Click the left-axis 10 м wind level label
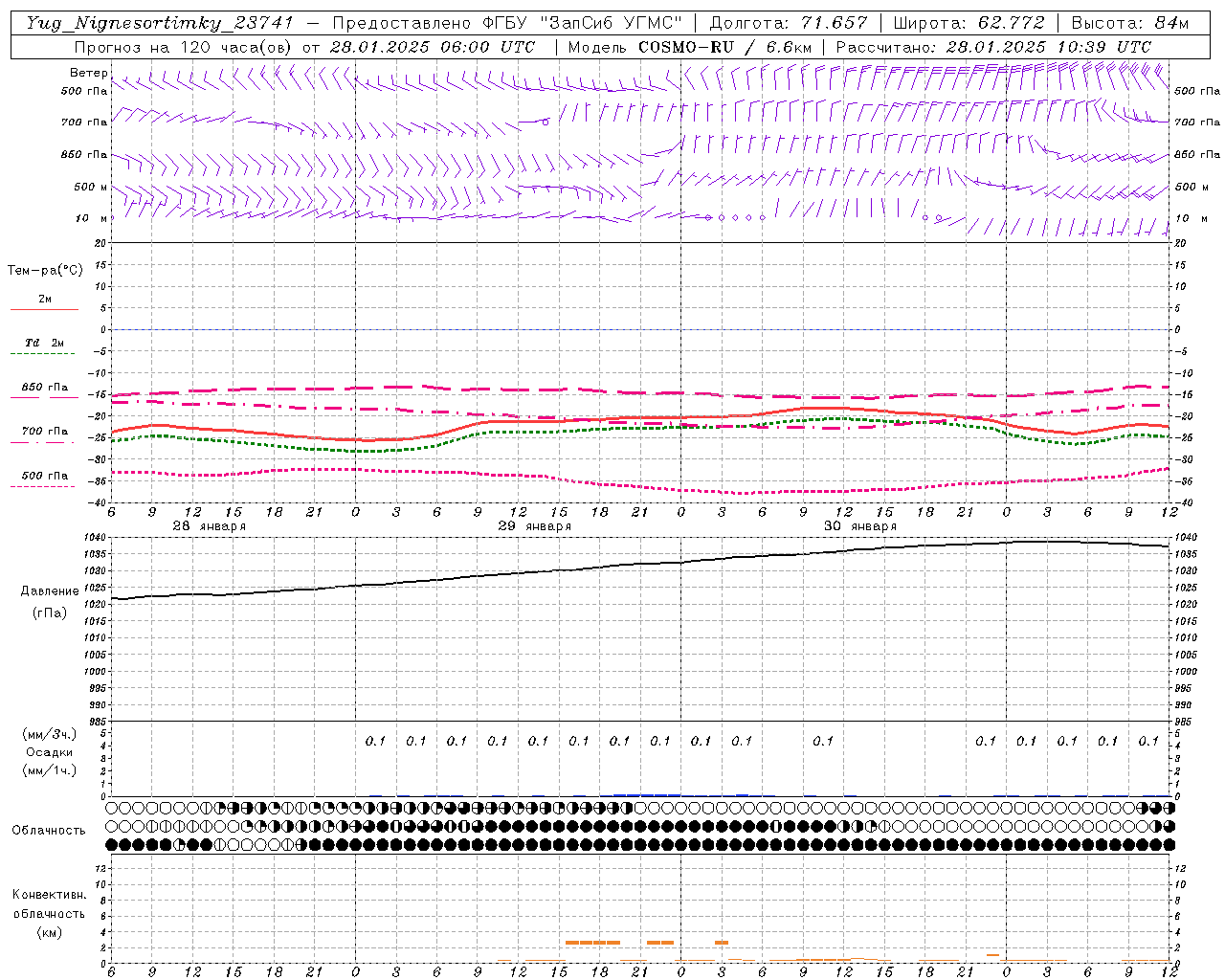Screen dimensions: 1225x980 coord(92,218)
